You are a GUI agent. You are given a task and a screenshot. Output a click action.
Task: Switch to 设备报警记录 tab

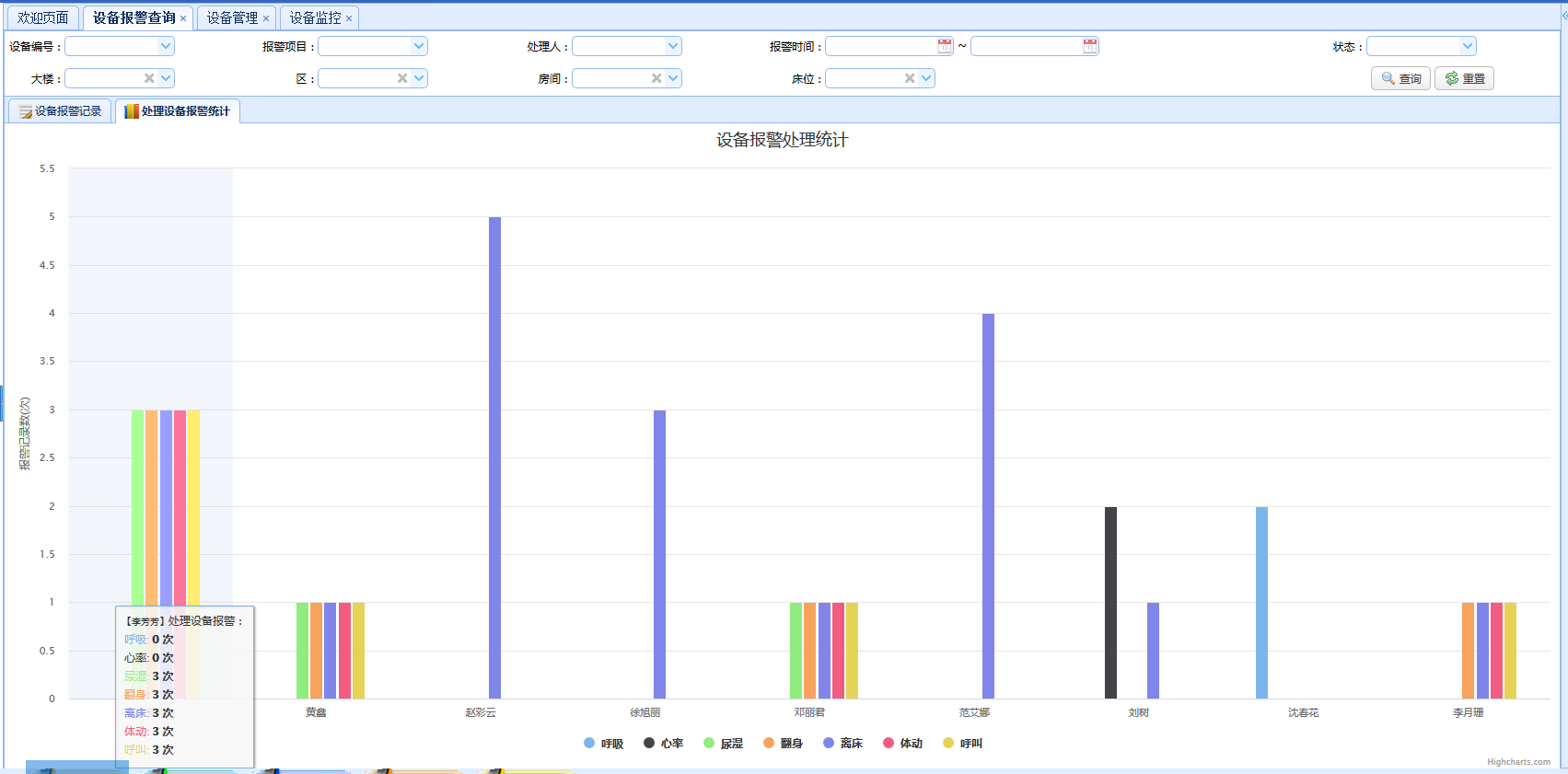tap(61, 111)
